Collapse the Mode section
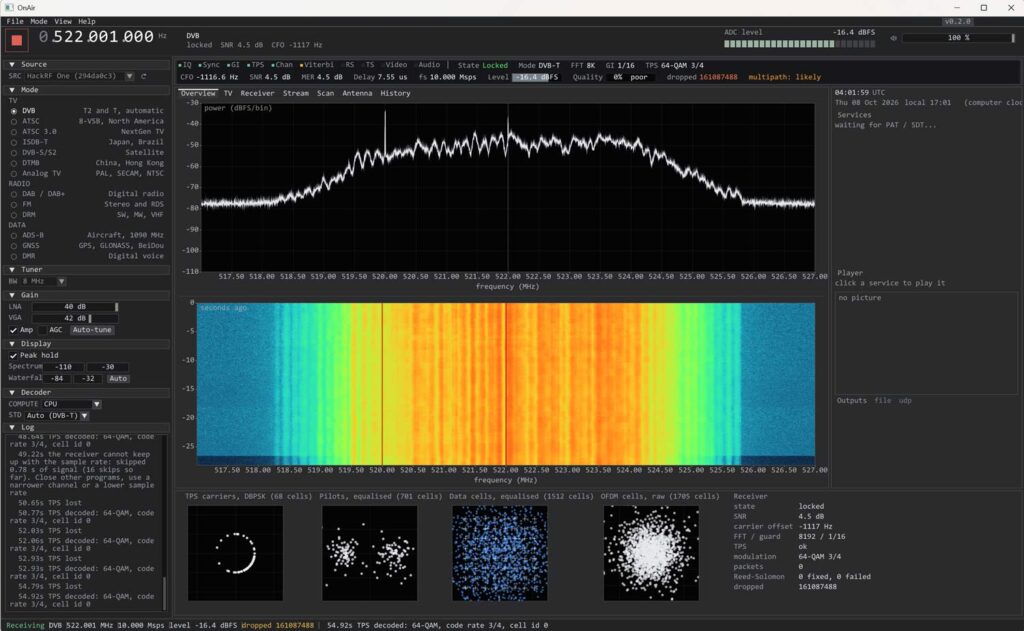This screenshot has height=631, width=1024. (x=12, y=90)
